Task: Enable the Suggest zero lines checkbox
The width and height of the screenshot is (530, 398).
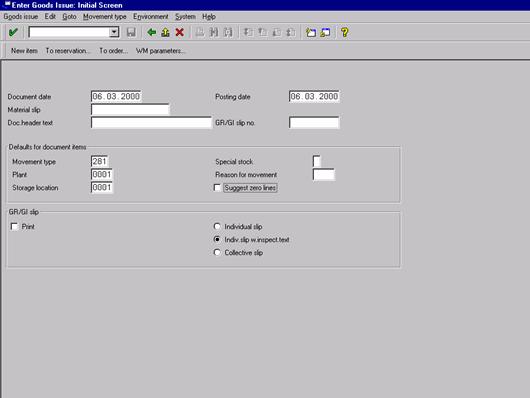Action: coord(217,188)
